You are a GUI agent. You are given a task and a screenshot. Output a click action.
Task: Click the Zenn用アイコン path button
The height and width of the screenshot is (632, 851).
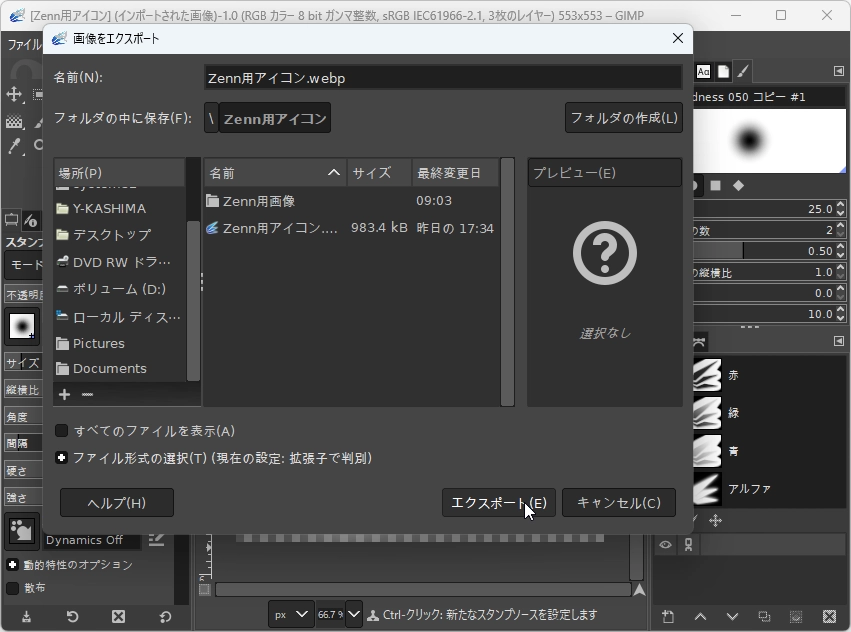275,118
